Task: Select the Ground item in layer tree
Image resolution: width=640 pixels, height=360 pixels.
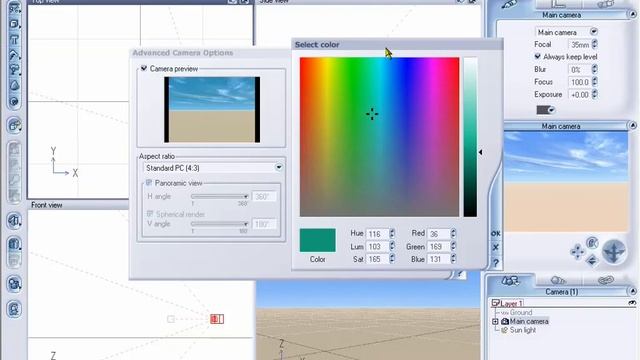Action: (521, 312)
